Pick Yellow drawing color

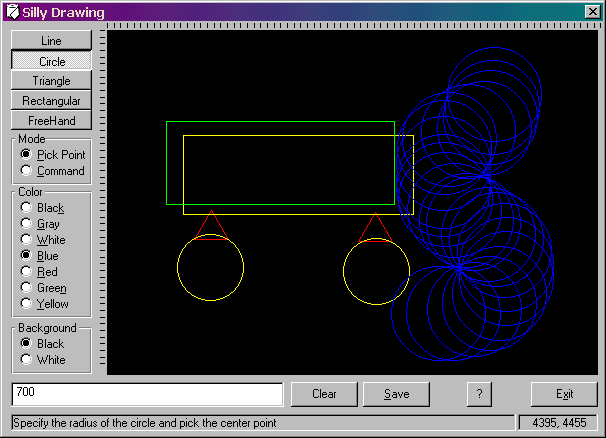pyautogui.click(x=26, y=304)
